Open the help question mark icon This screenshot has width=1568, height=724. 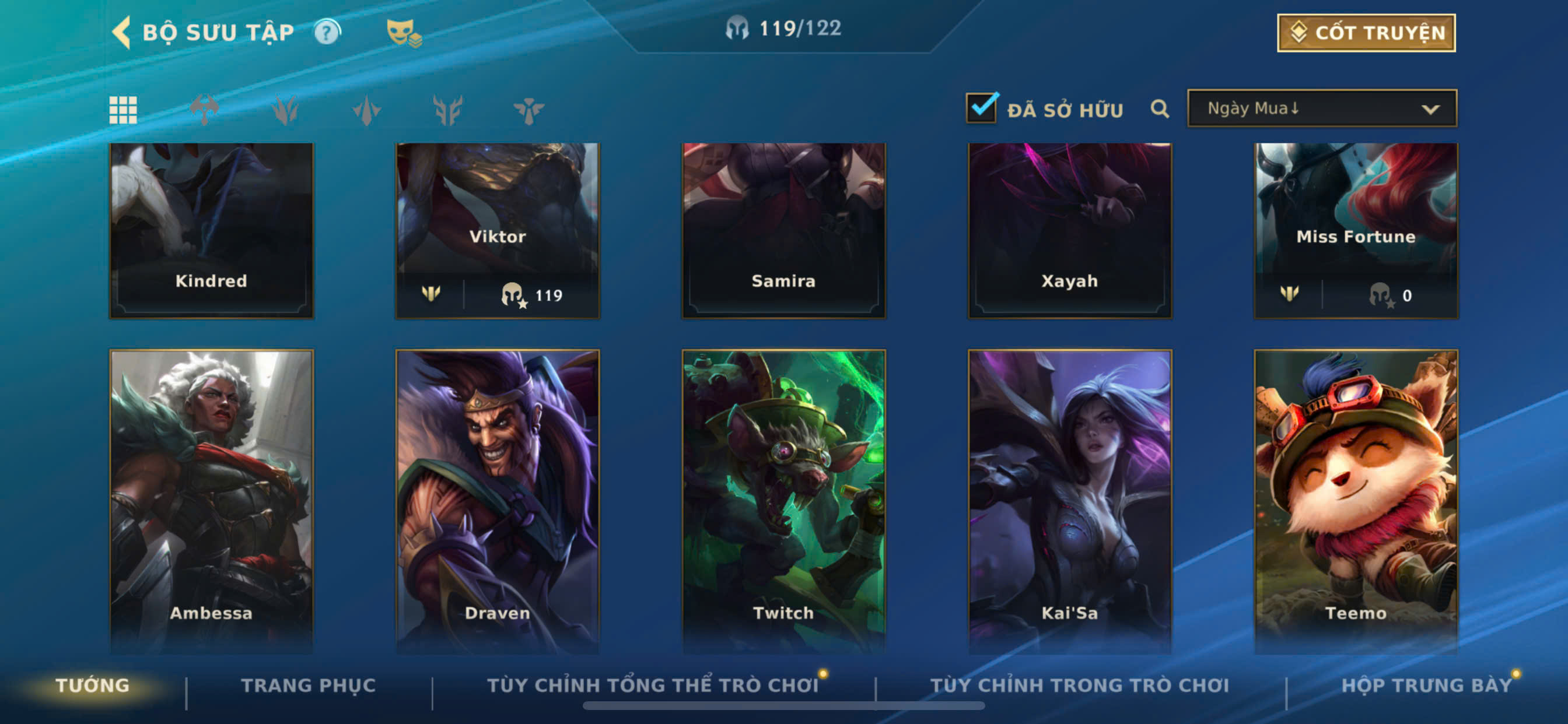327,32
